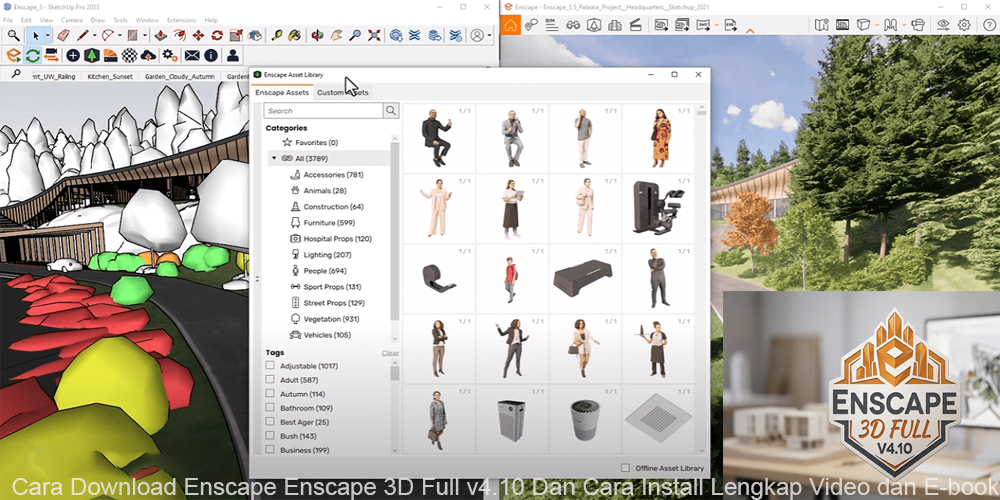
Task: Open Video Editor clapperboard icon in Enscape
Action: point(635,25)
